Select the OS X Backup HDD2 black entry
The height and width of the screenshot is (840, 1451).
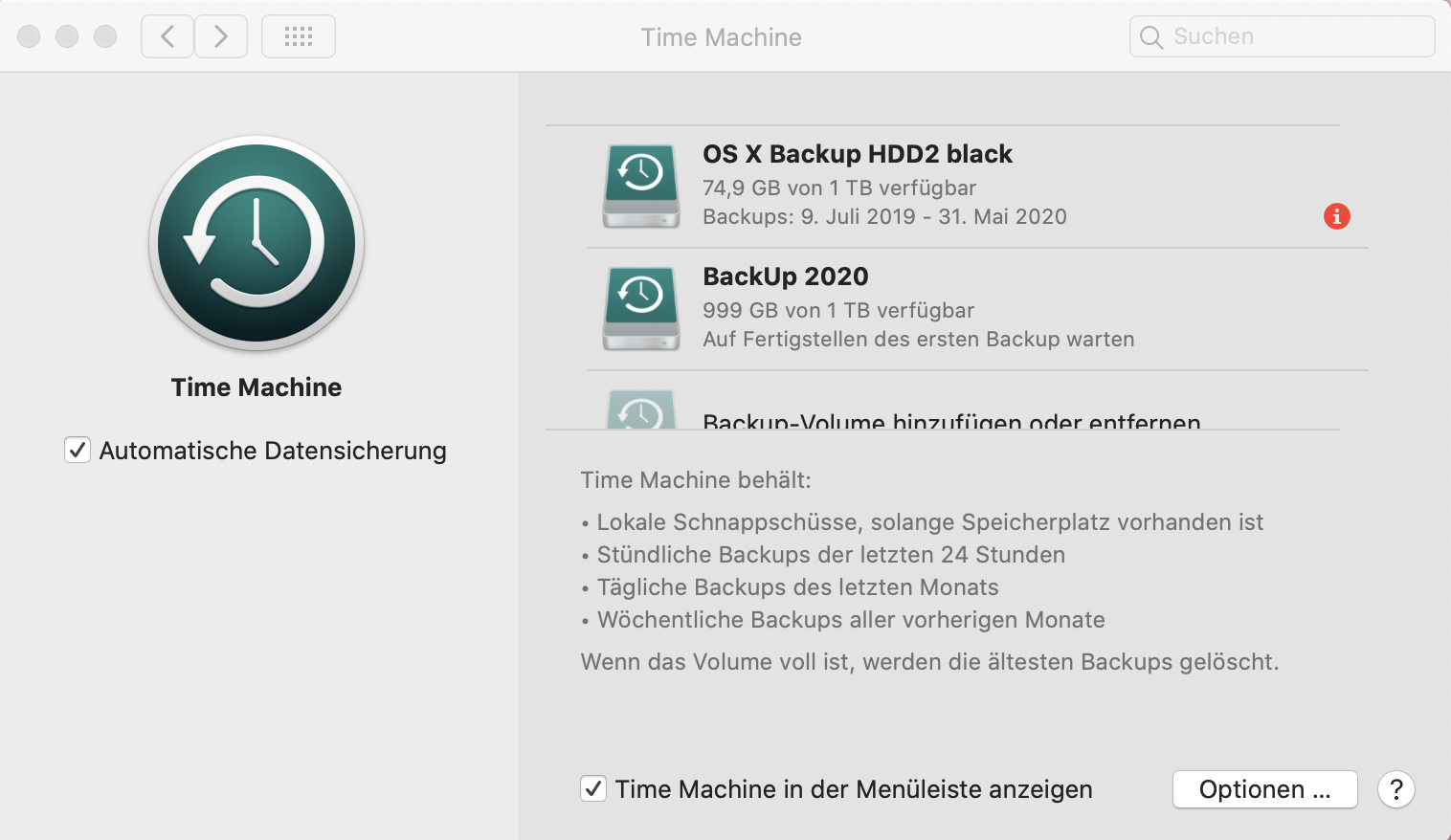(858, 154)
